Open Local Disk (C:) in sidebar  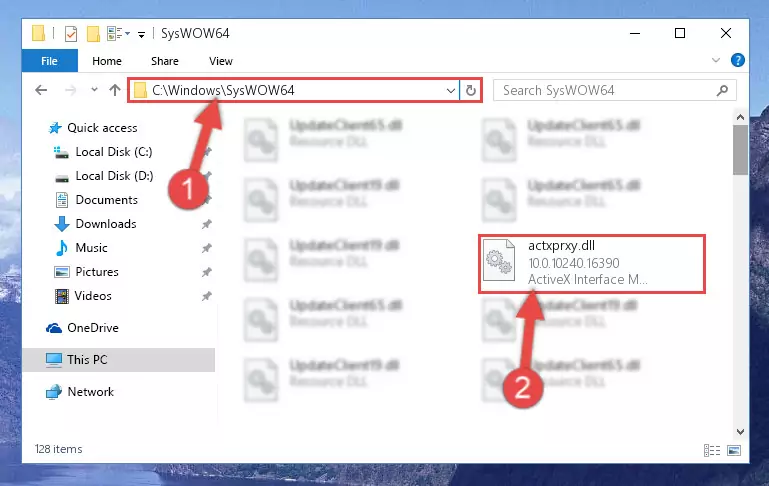[x=114, y=152]
